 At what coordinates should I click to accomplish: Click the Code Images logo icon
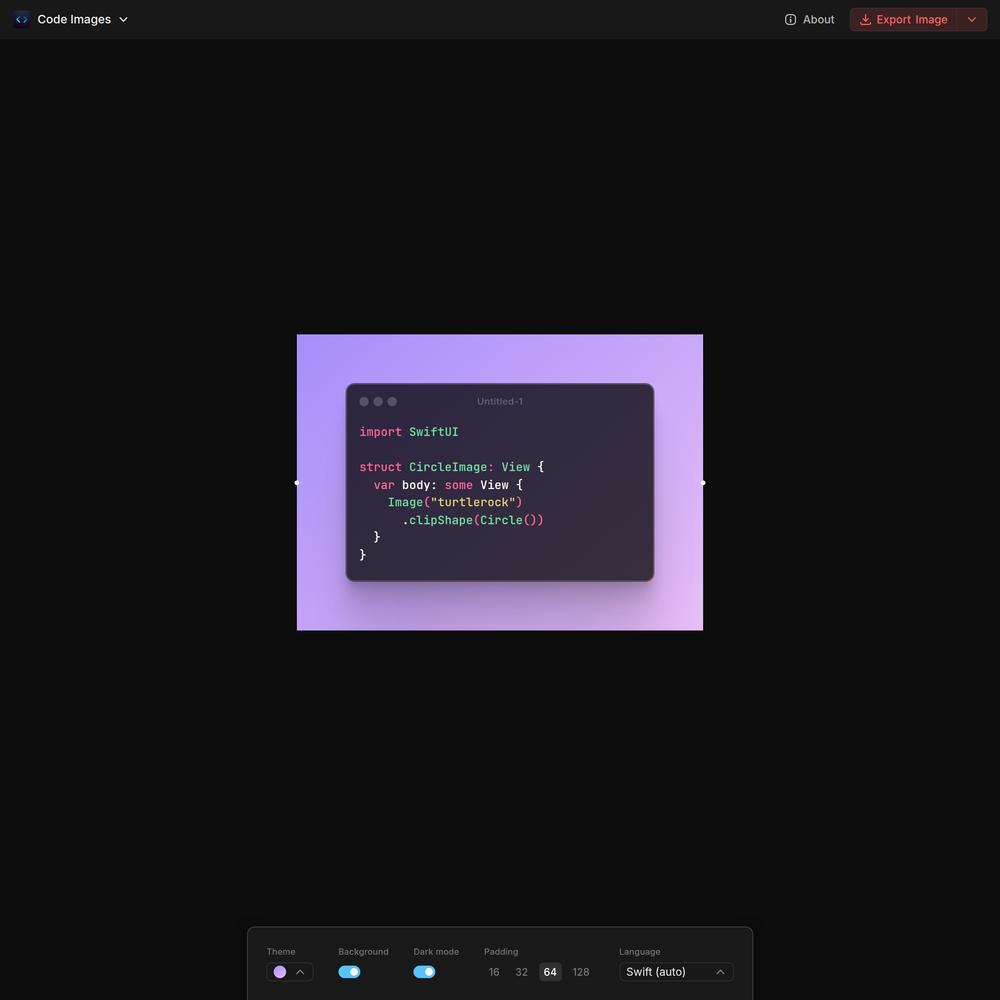pos(22,19)
